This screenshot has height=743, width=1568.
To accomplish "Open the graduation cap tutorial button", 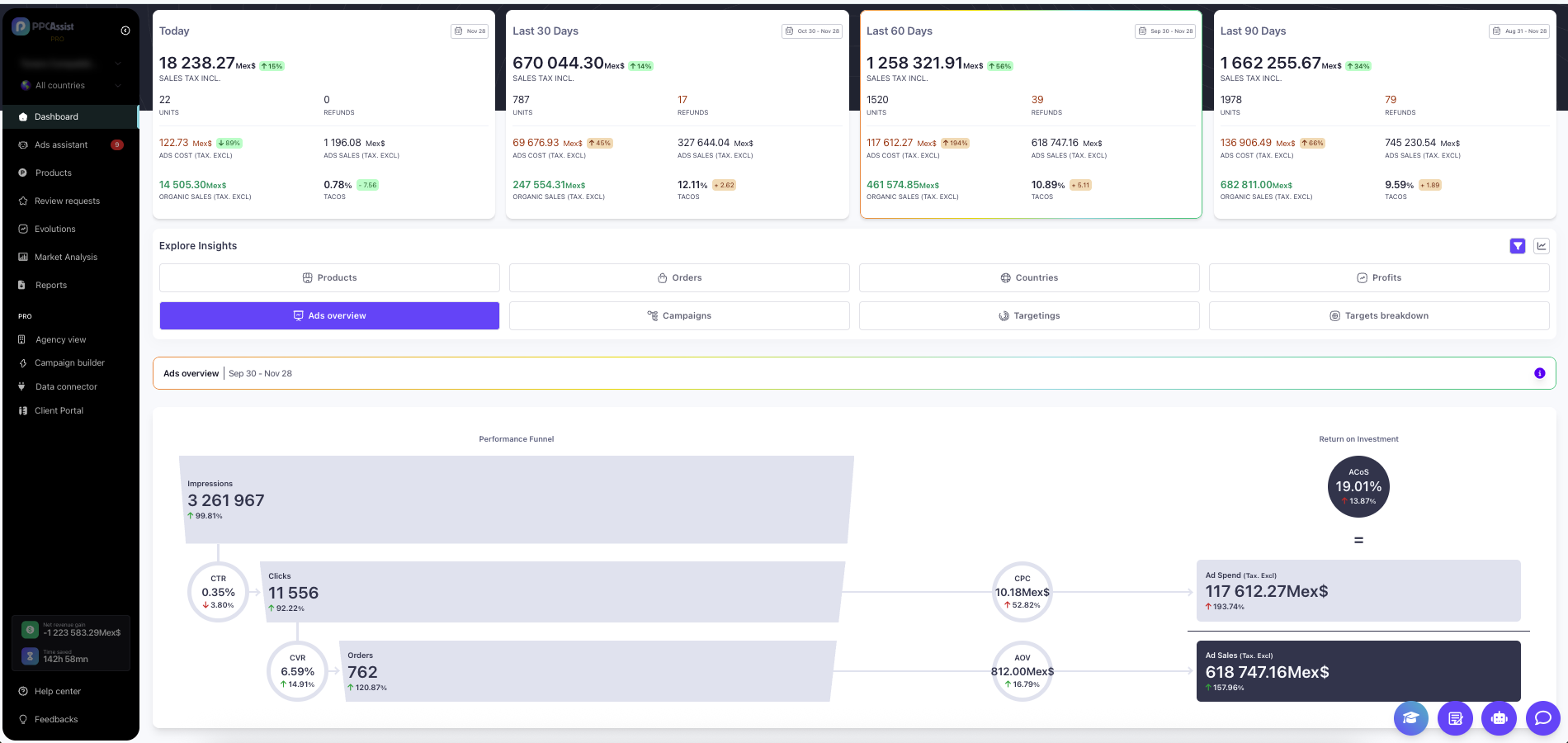I will pos(1410,717).
